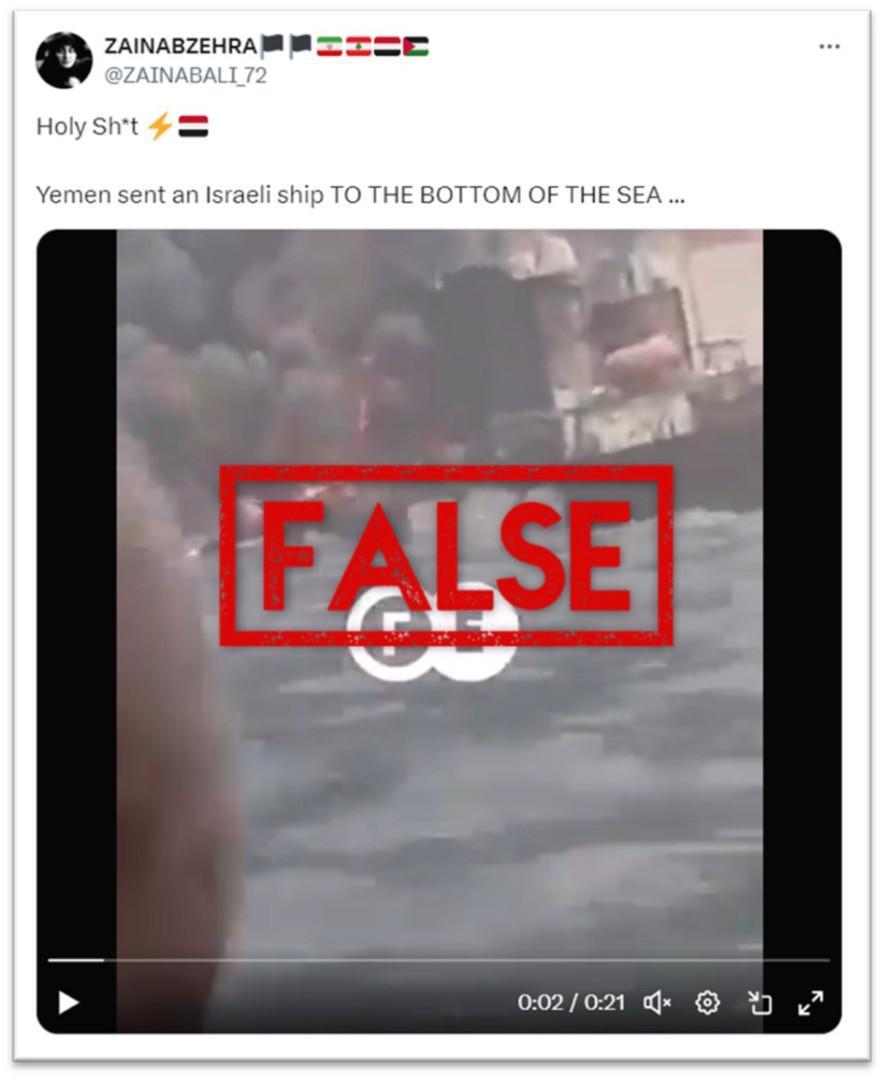Open video settings gear
Screen dimensions: 884x1080
[x=708, y=1003]
